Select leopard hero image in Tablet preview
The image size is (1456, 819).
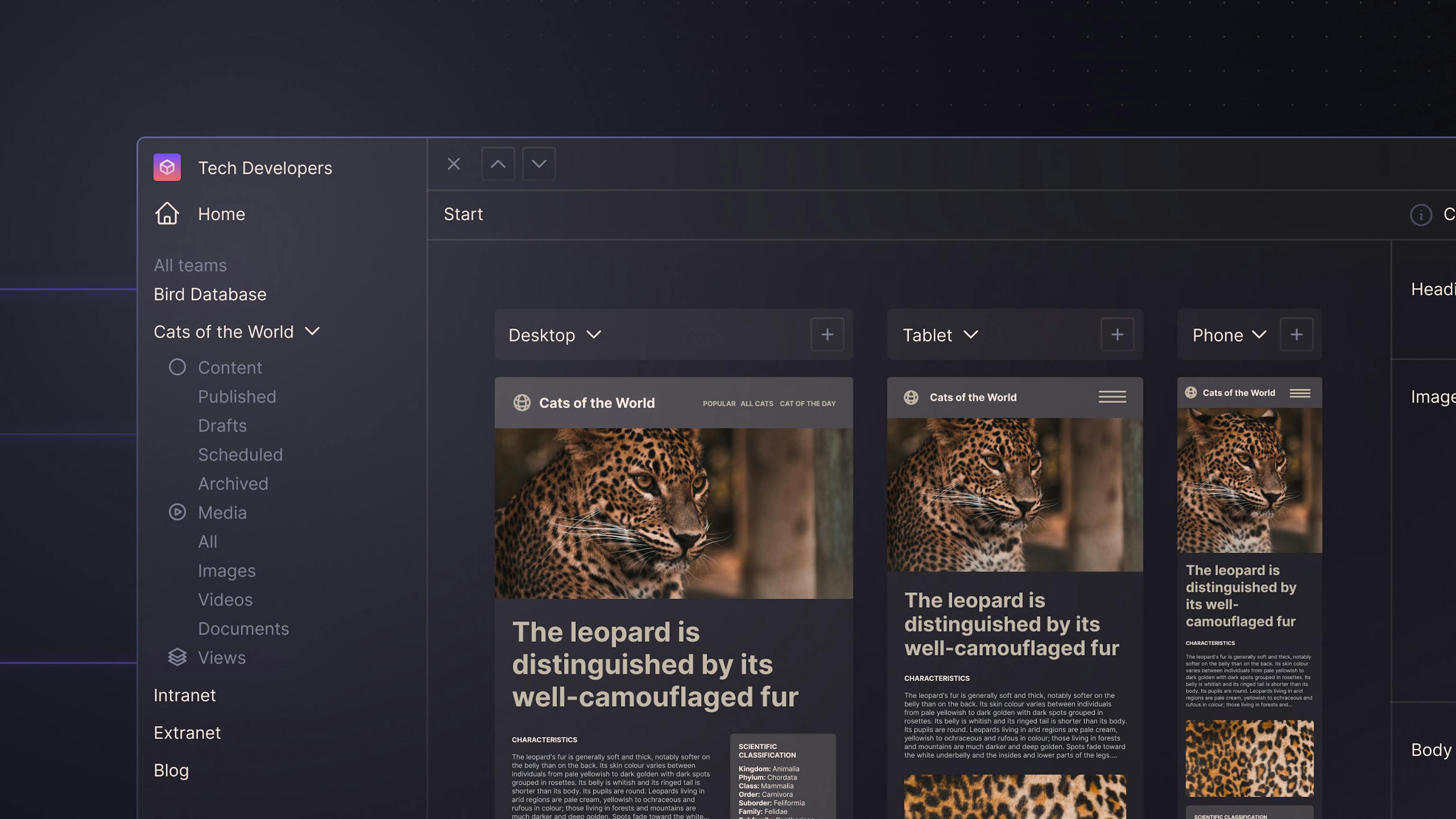pyautogui.click(x=1015, y=494)
